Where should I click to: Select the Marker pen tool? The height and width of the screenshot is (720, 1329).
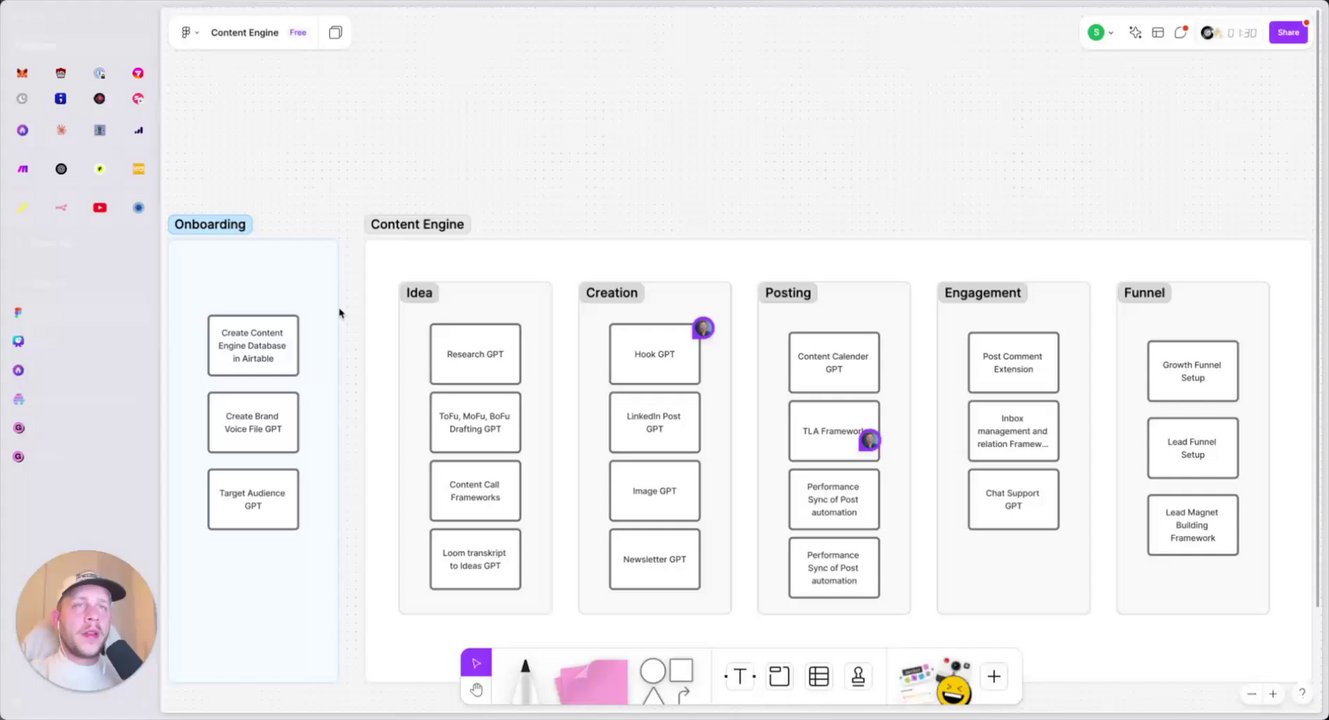pyautogui.click(x=524, y=681)
